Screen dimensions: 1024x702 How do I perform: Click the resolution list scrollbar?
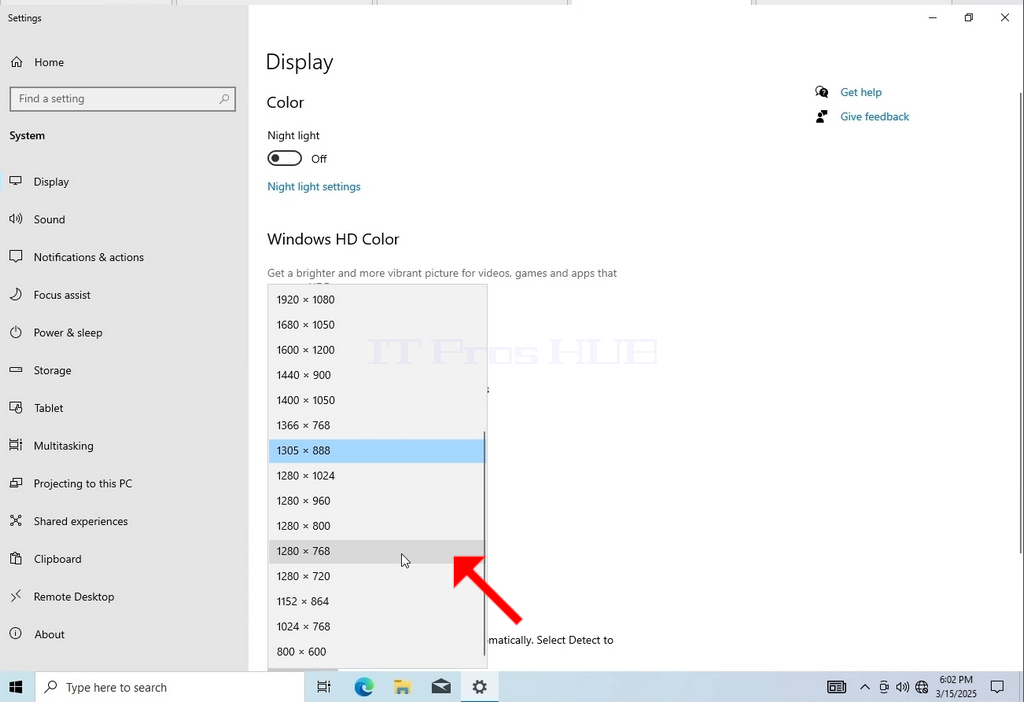point(485,543)
